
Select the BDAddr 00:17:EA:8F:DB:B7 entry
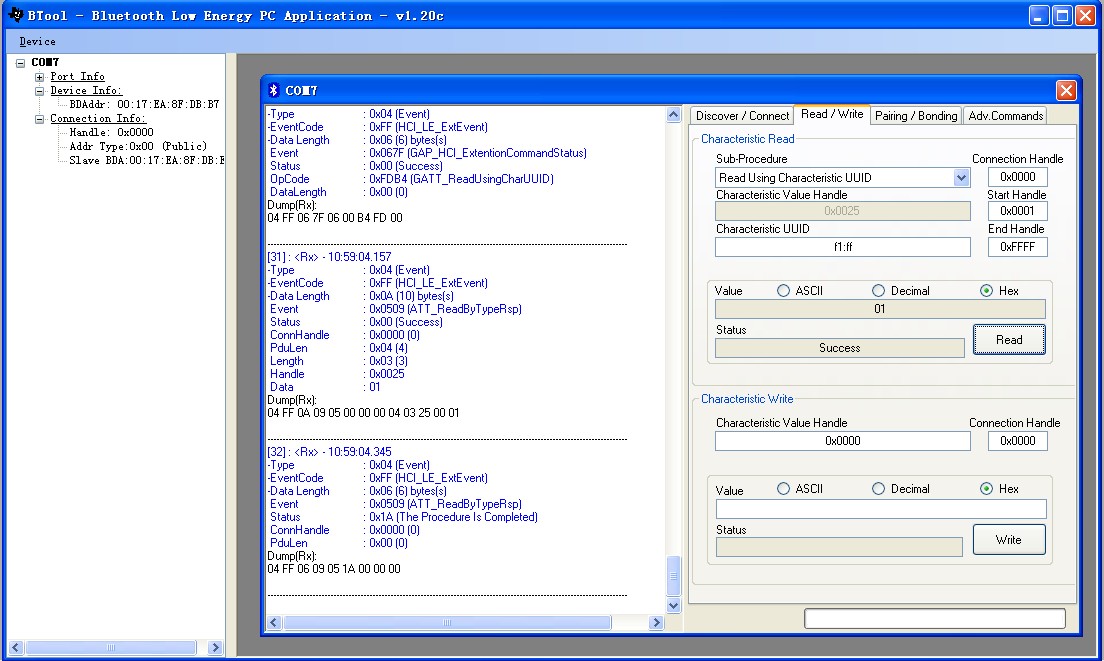coord(144,104)
